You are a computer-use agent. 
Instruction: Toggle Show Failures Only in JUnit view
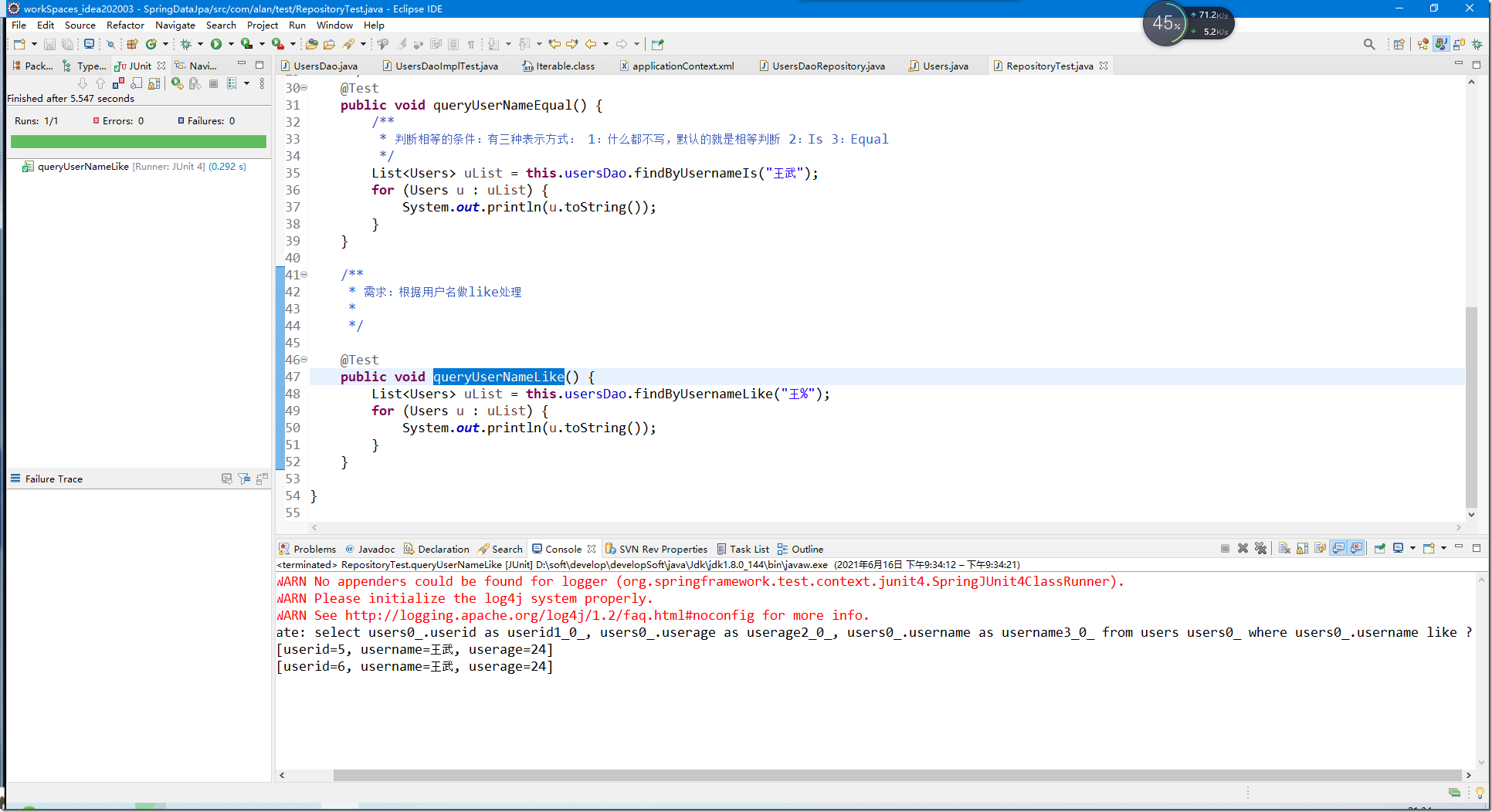pyautogui.click(x=118, y=83)
